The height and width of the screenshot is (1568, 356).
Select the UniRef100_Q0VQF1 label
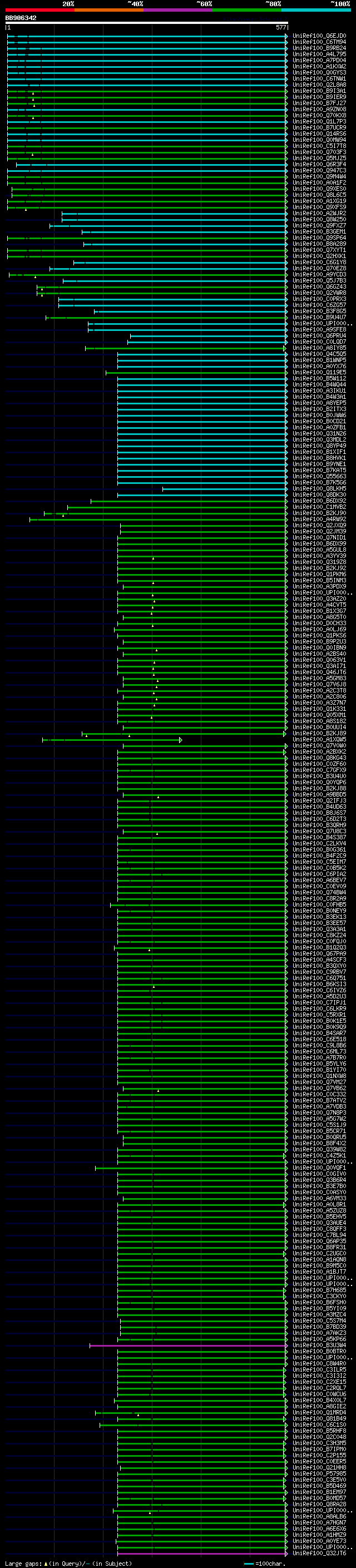click(319, 1168)
